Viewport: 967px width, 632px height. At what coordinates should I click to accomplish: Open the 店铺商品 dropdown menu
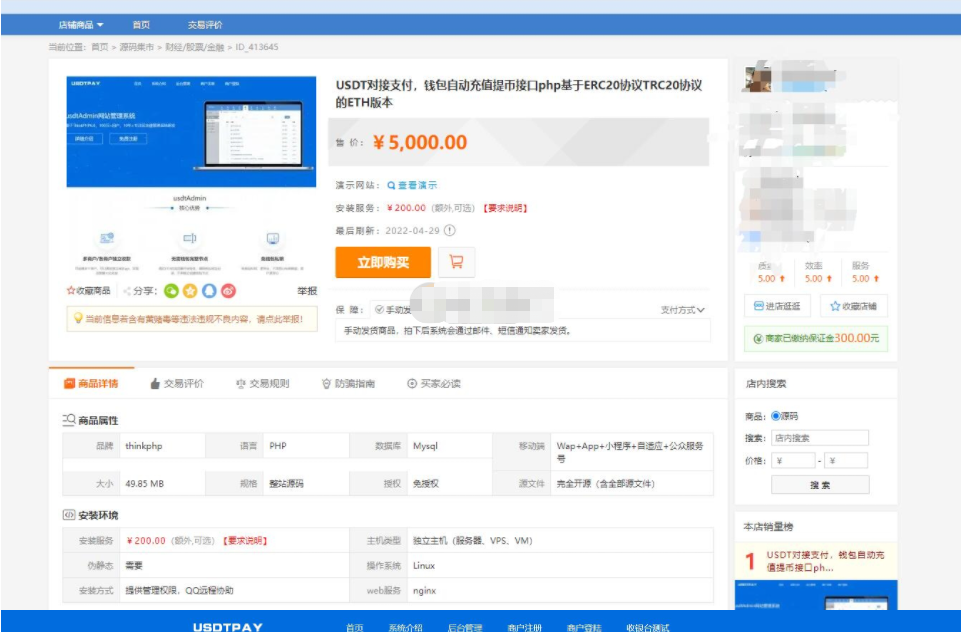tap(81, 25)
